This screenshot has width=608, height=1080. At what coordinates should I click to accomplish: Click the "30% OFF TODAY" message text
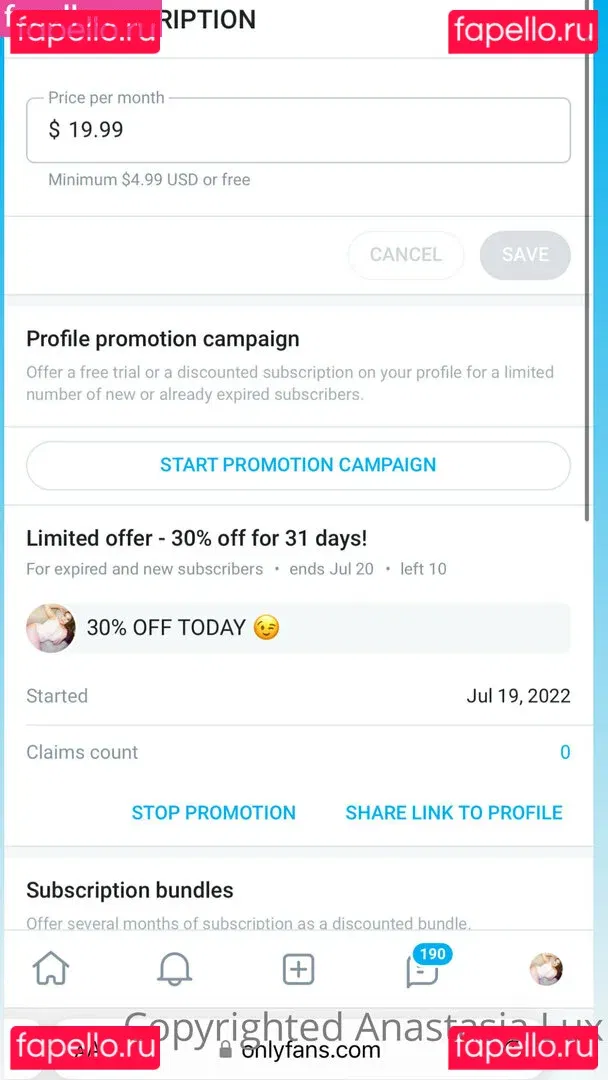(x=166, y=628)
